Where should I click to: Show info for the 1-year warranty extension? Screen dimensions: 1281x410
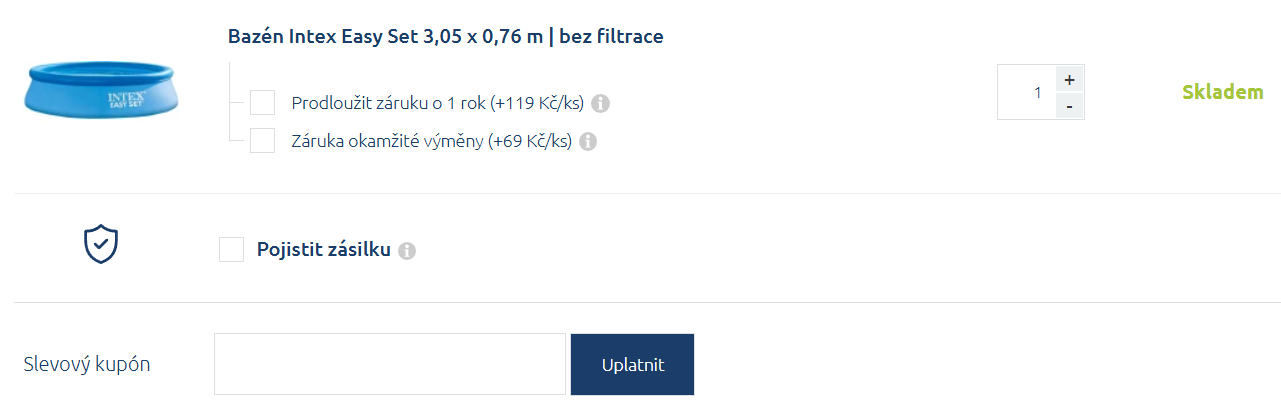coord(601,103)
